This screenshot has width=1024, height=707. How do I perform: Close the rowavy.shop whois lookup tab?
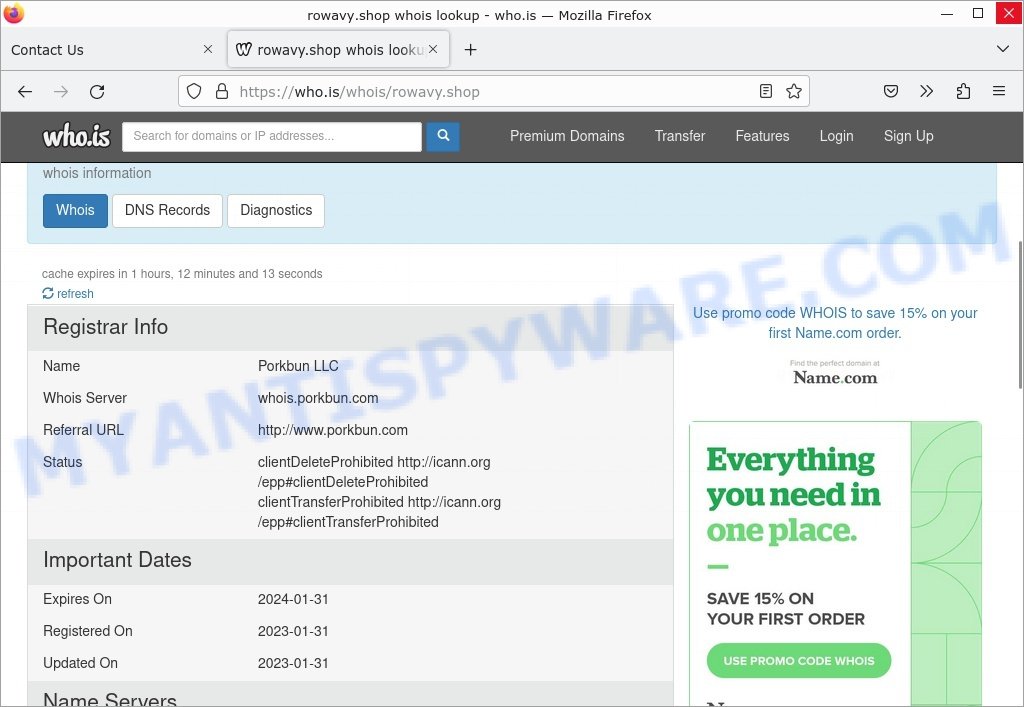coord(433,49)
